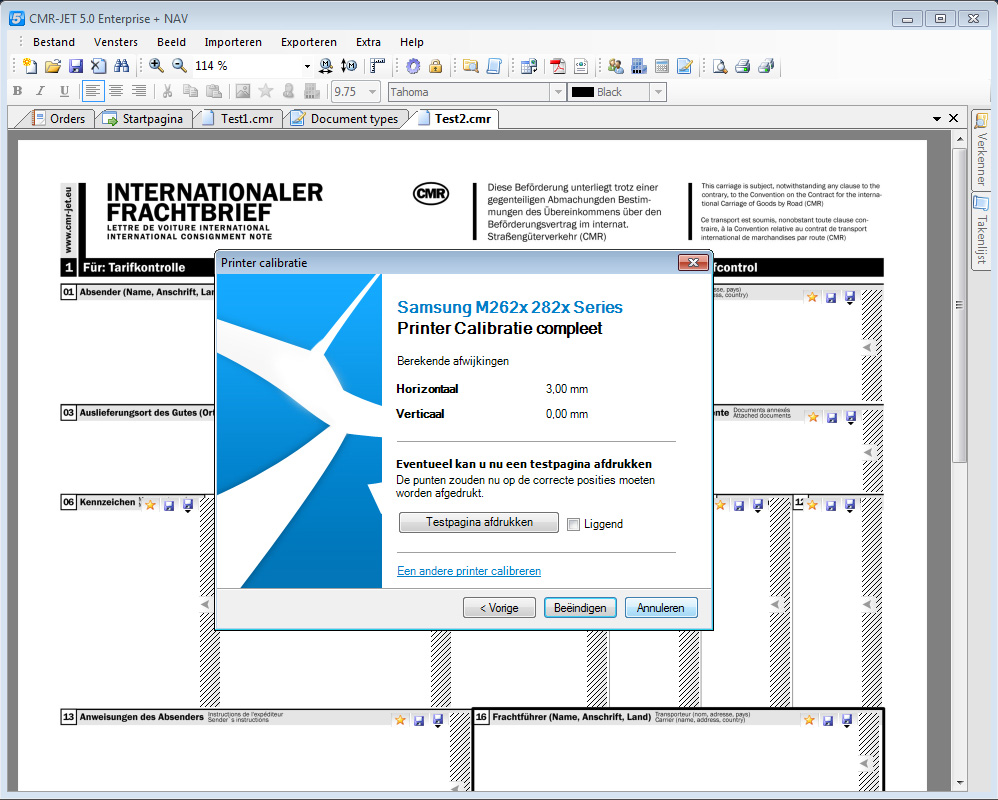The width and height of the screenshot is (998, 800).
Task: Click the 'Een andere printer calibreren' link
Action: pos(469,571)
